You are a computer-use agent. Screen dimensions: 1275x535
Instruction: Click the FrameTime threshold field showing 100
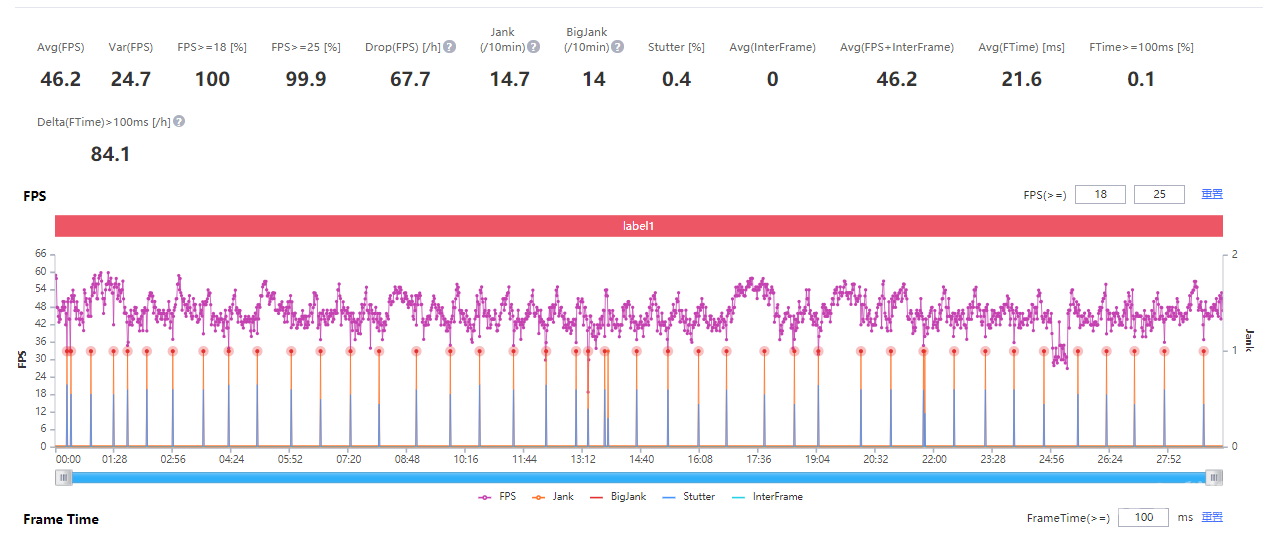pyautogui.click(x=1143, y=517)
